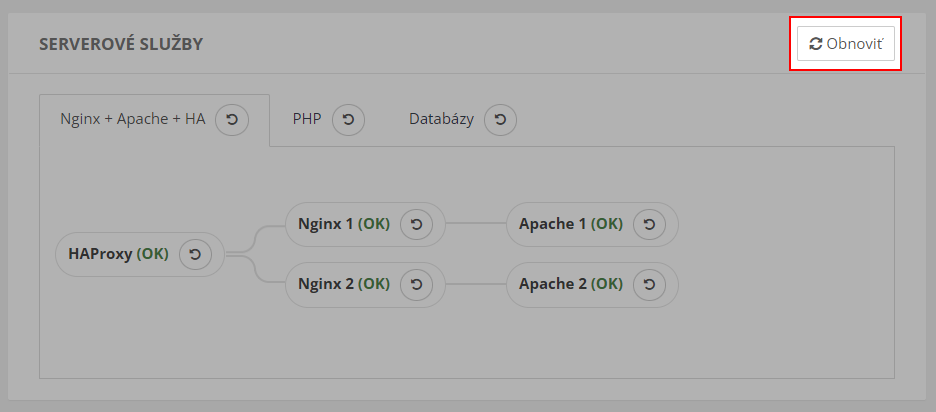
Task: Restart the HAProxy service
Action: pyautogui.click(x=195, y=255)
